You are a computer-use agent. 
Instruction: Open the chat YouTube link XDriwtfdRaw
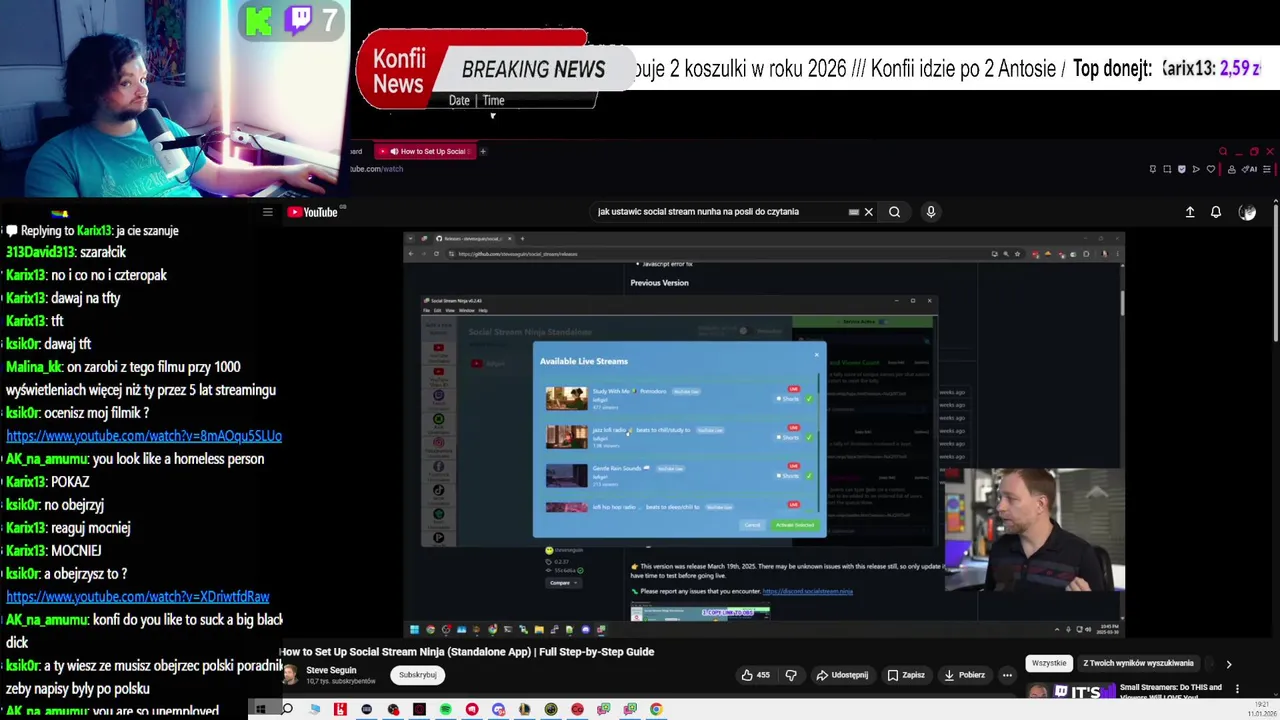pos(138,597)
